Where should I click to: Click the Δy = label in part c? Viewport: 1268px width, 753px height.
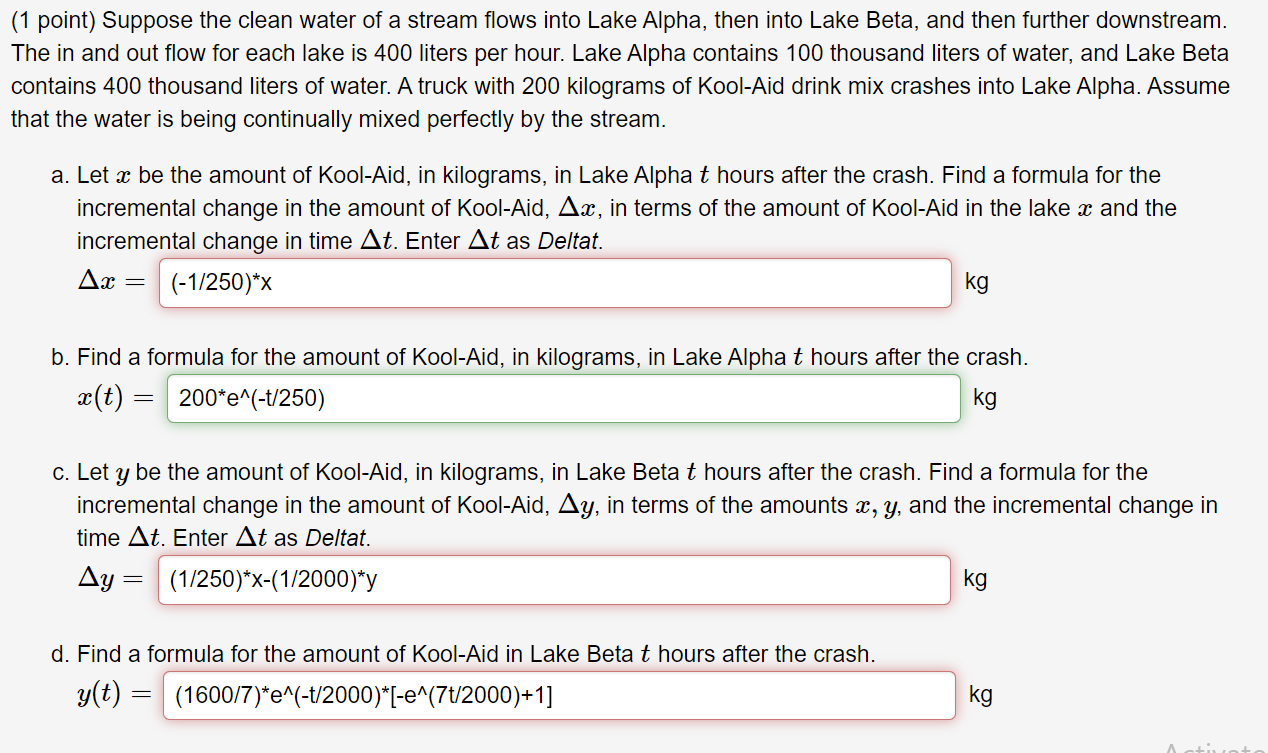[111, 578]
